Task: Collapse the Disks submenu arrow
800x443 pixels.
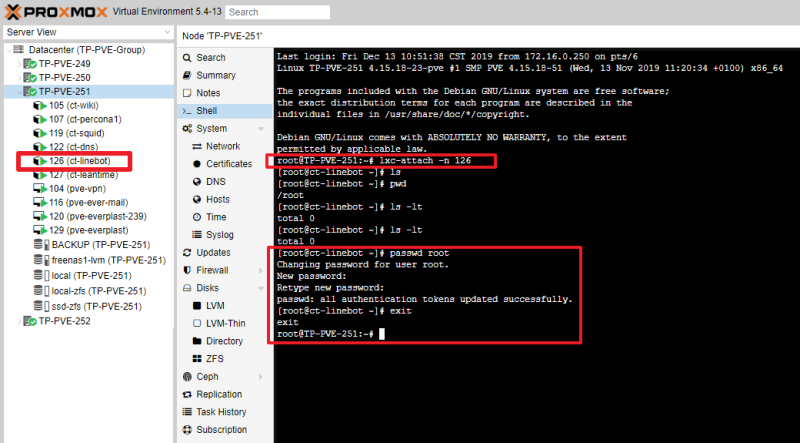Action: [x=261, y=288]
